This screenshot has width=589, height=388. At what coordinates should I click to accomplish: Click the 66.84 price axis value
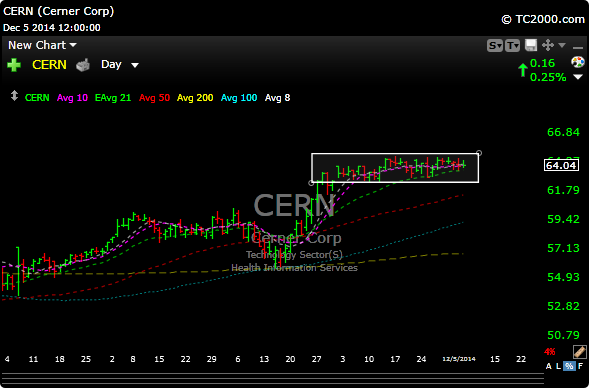(563, 132)
